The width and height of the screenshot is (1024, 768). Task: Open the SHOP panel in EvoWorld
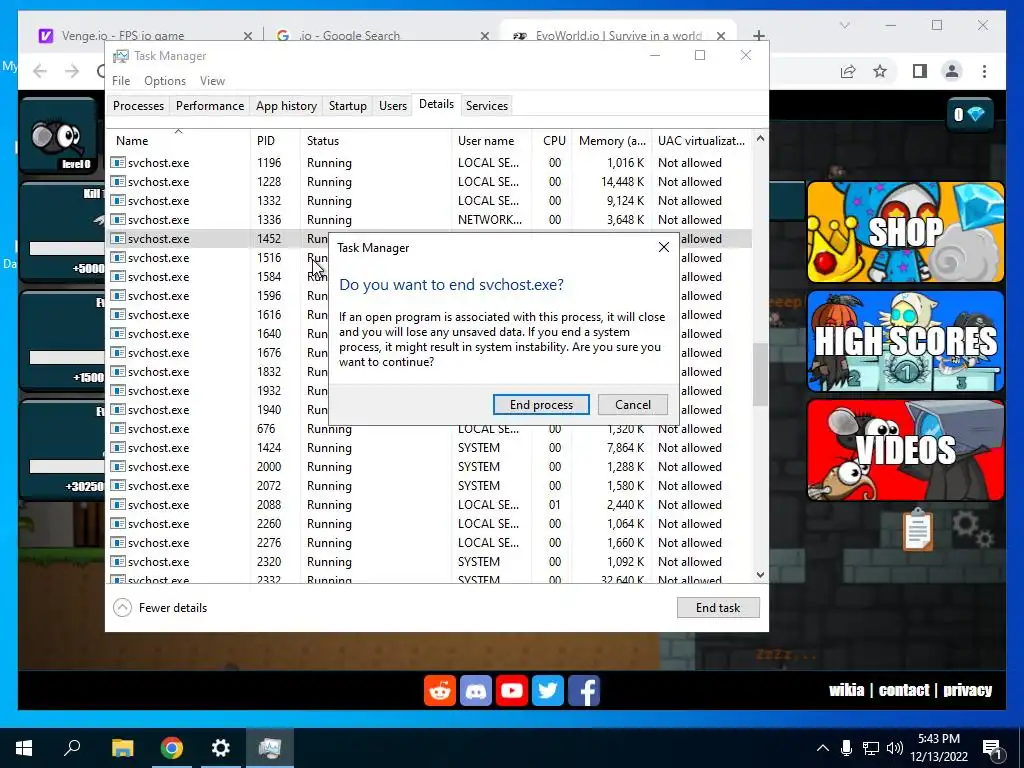click(x=906, y=232)
